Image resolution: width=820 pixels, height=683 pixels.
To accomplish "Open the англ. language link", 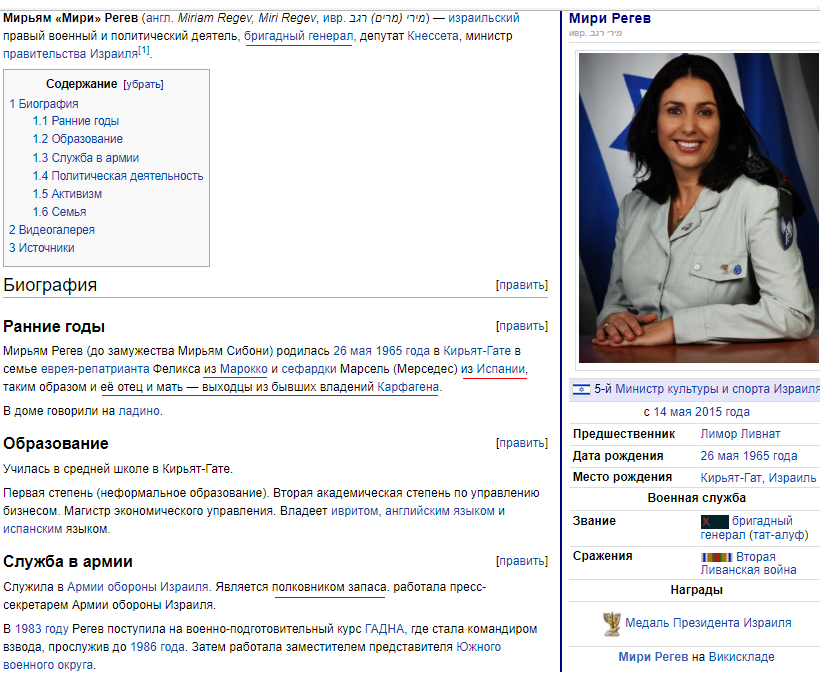I will [x=160, y=18].
